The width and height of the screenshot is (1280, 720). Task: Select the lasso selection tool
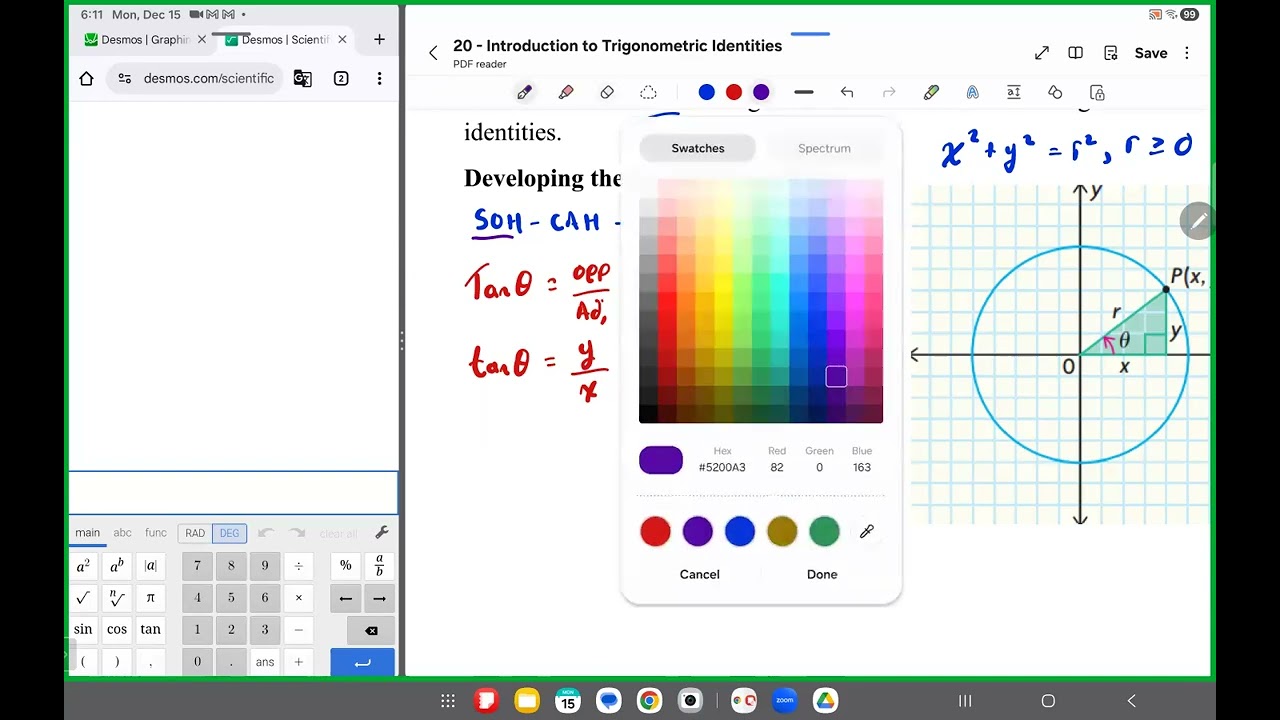(648, 92)
